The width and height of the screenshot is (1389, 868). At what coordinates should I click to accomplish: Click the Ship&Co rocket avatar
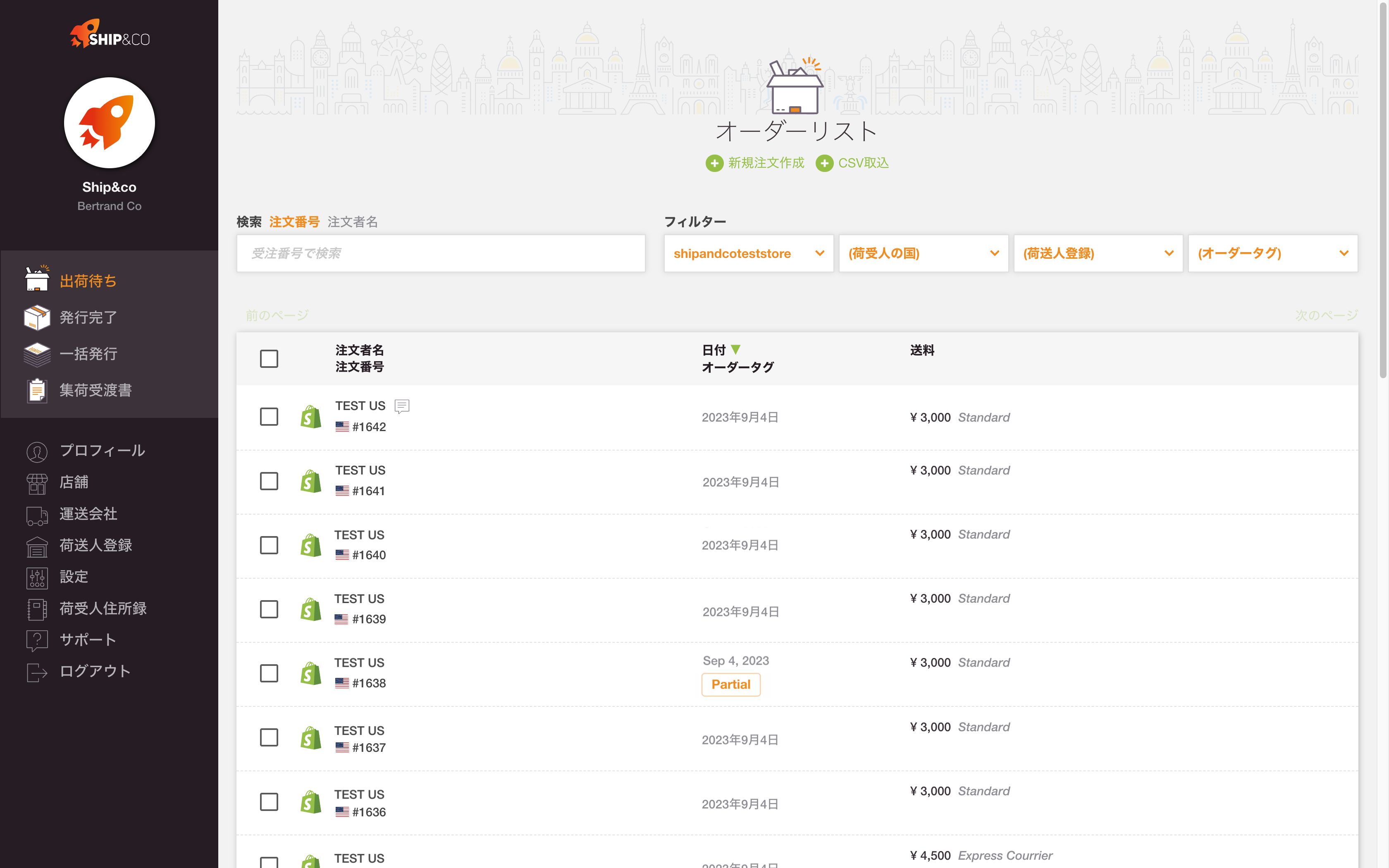tap(109, 123)
